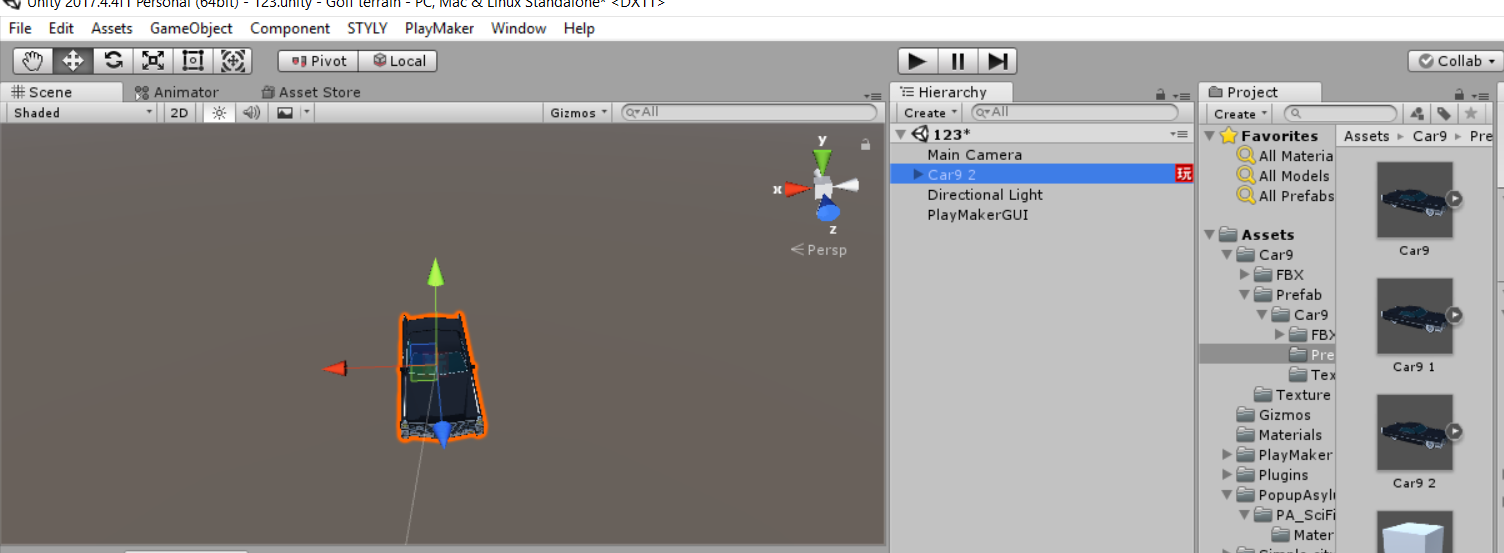Open the Gizmos dropdown
The image size is (1504, 553).
(578, 113)
